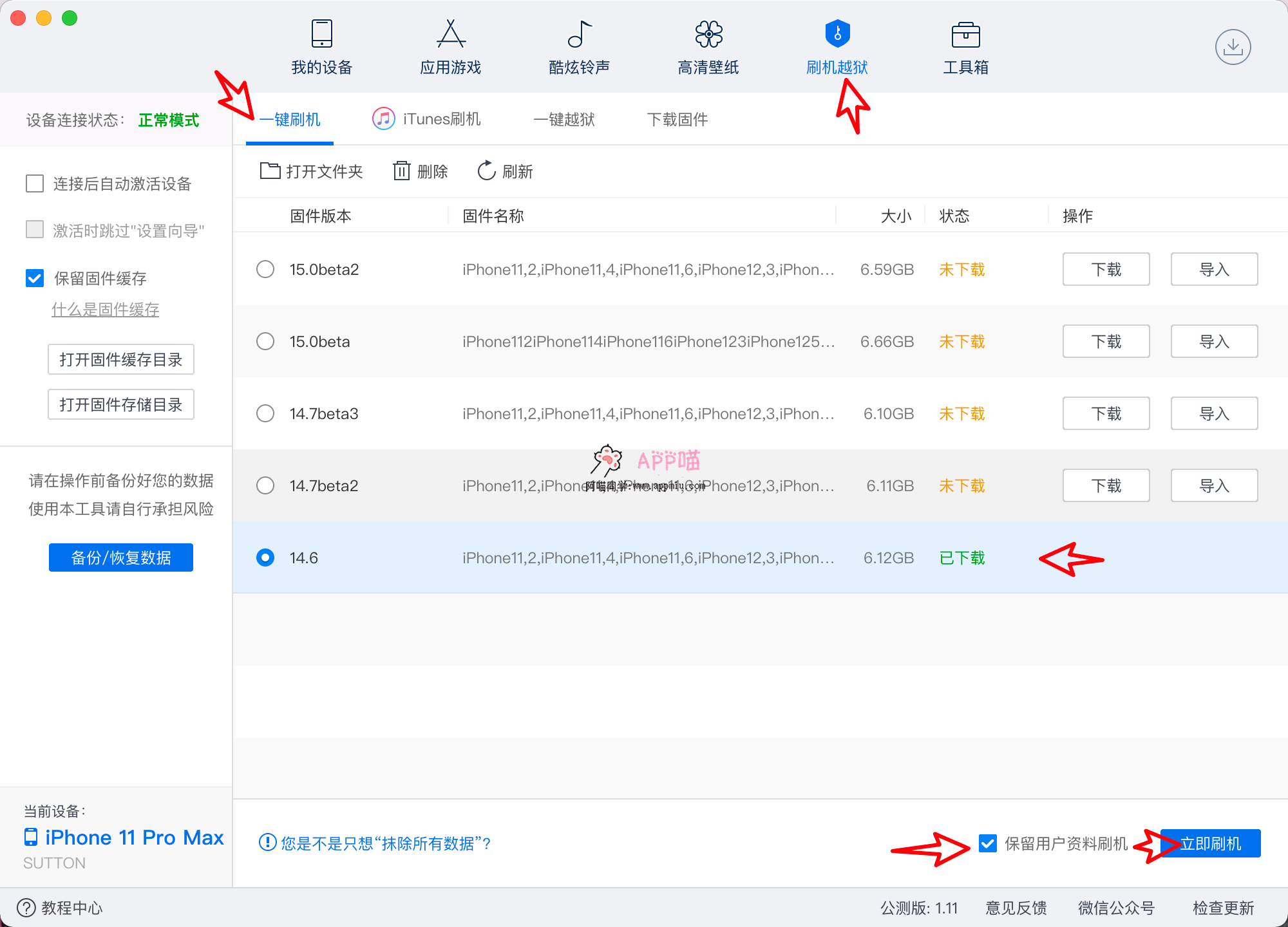
Task: Open 微信公众号 in status bar
Action: click(1117, 908)
